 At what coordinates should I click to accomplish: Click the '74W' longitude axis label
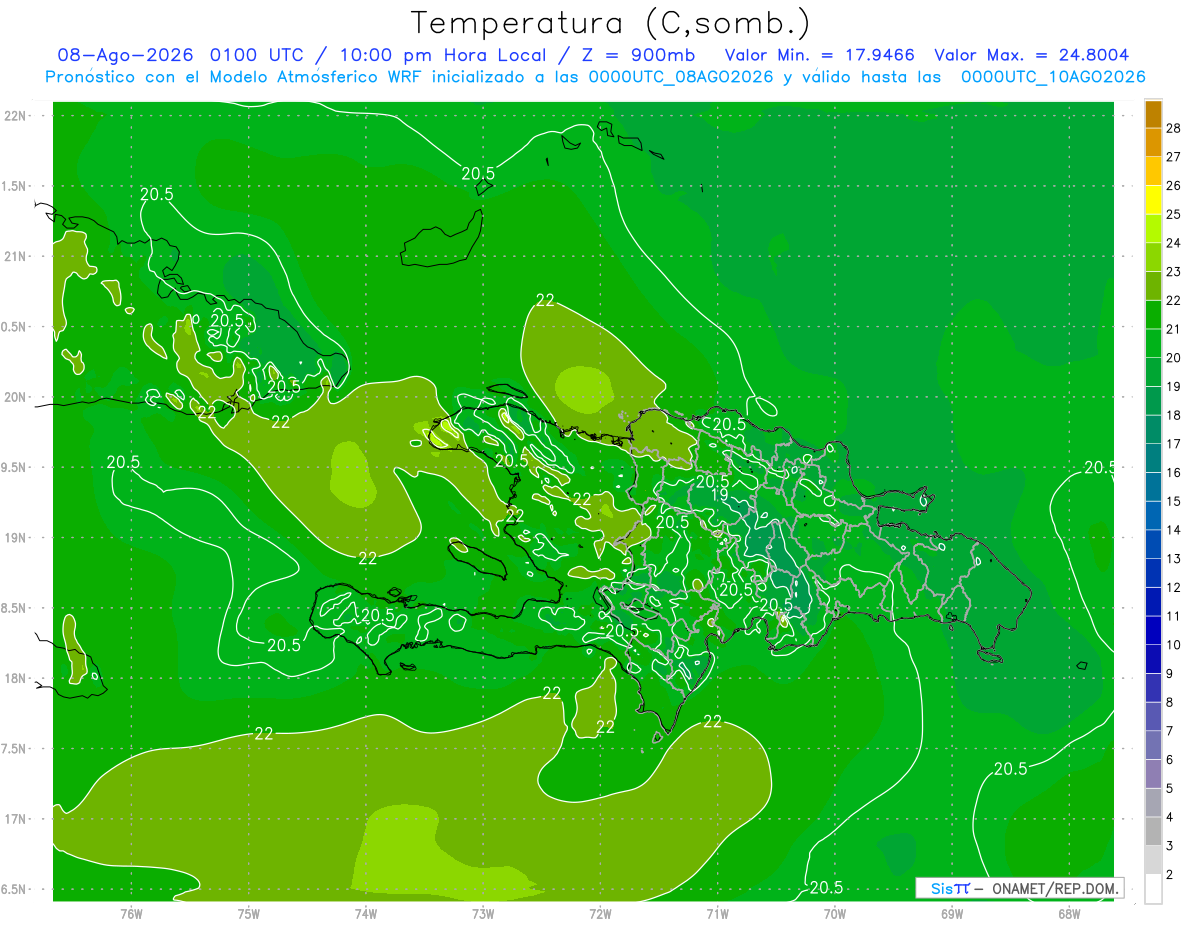[366, 914]
